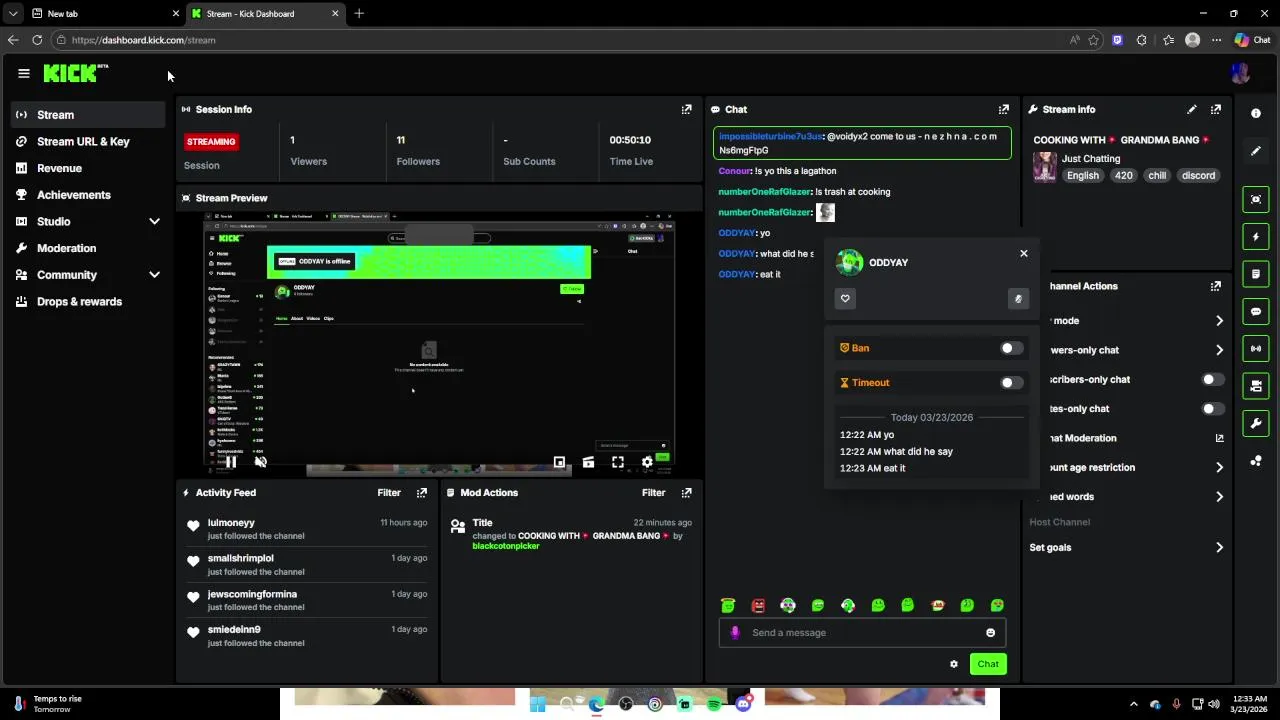Click the pencil edit icon in right sidebar
Viewport: 1280px width, 720px height.
[x=1256, y=150]
